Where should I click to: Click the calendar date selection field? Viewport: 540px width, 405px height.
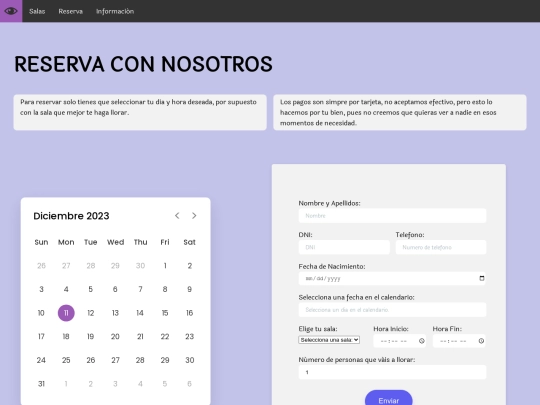tap(392, 310)
